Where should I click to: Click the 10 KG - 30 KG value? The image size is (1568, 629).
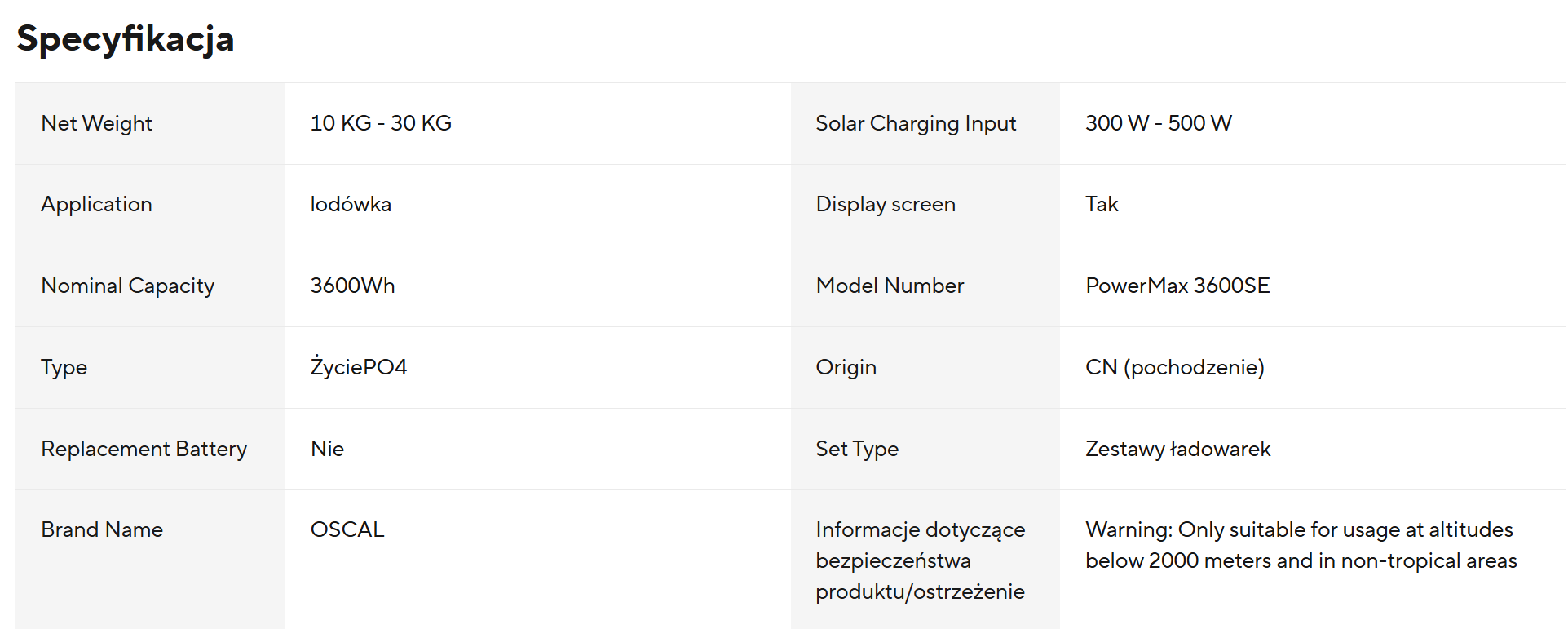[x=381, y=123]
